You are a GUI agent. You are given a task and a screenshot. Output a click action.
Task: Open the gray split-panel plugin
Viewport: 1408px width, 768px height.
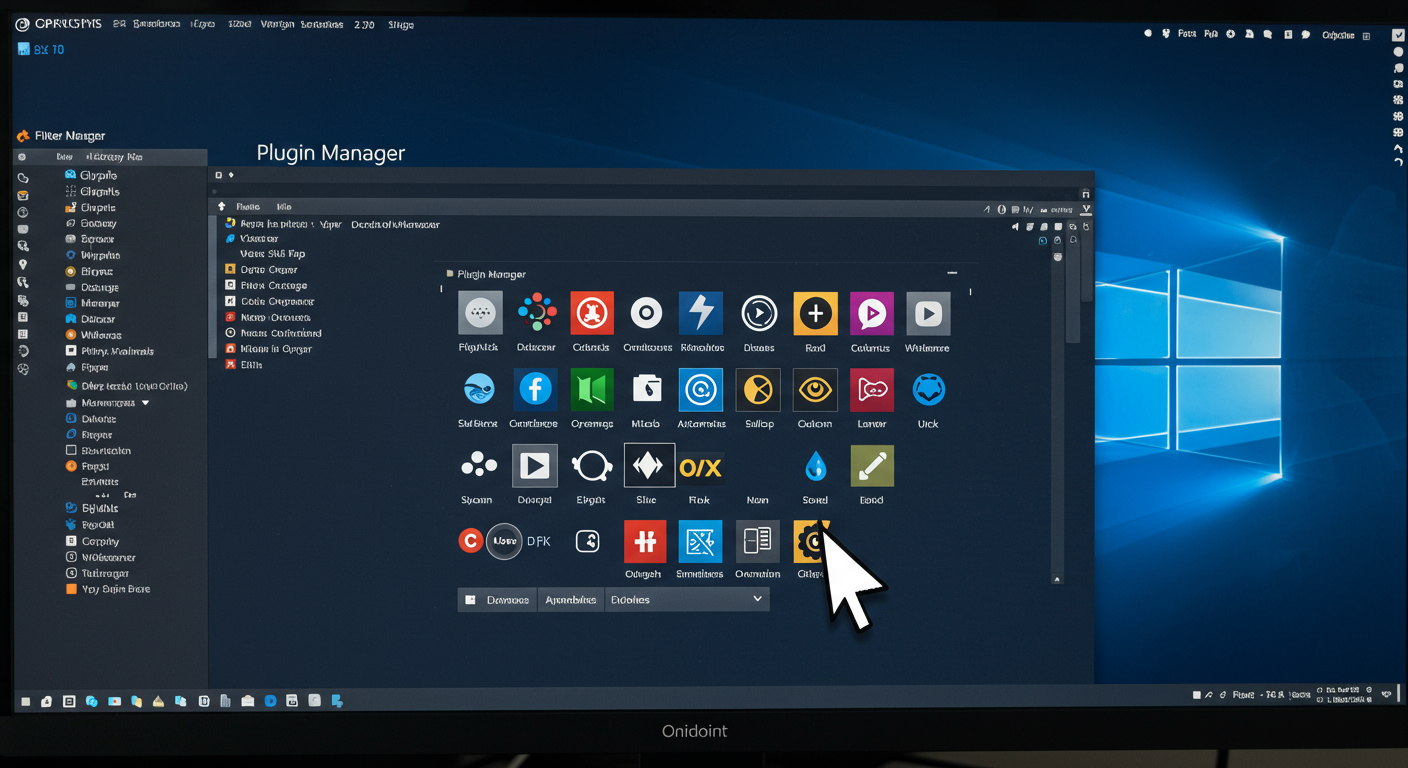click(x=758, y=542)
